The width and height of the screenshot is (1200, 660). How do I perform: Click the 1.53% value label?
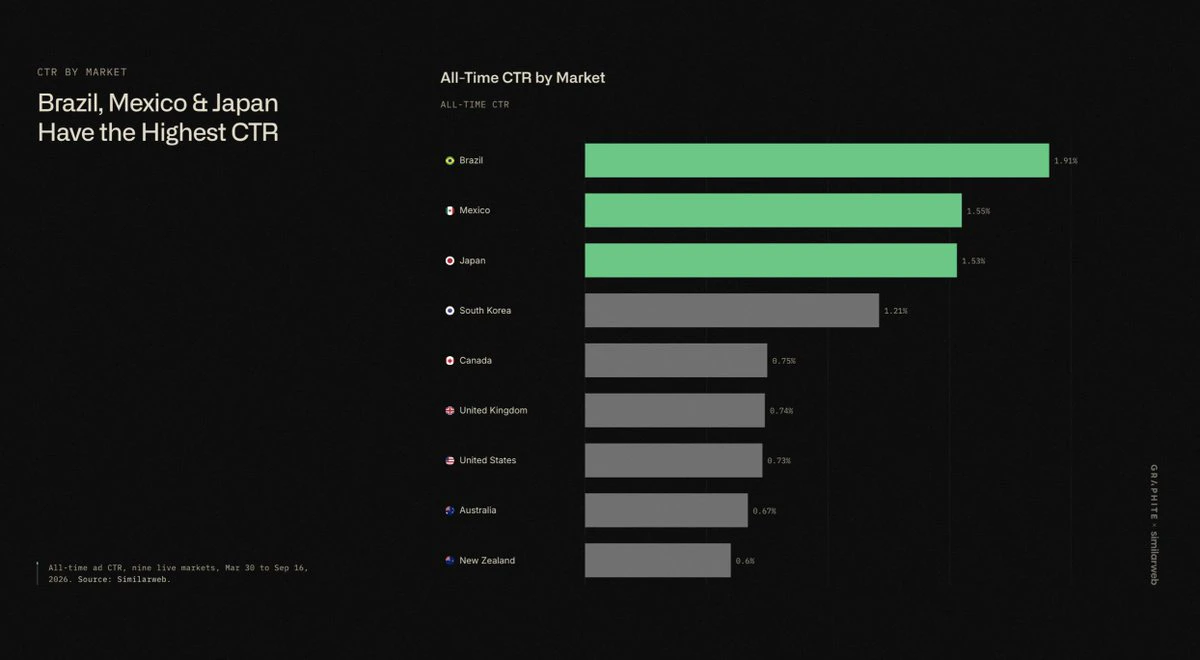[973, 261]
